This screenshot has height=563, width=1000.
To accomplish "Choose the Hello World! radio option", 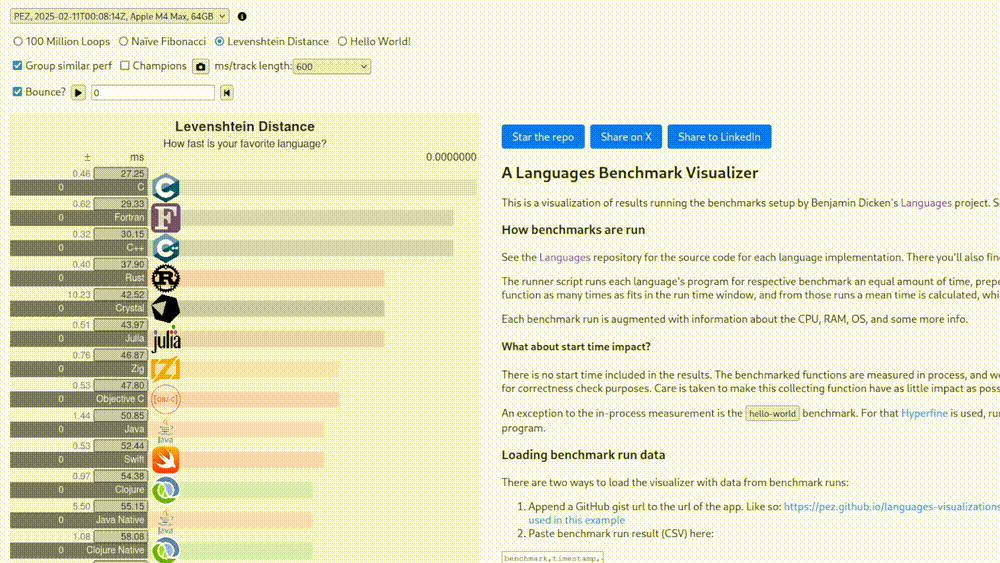I will click(342, 42).
